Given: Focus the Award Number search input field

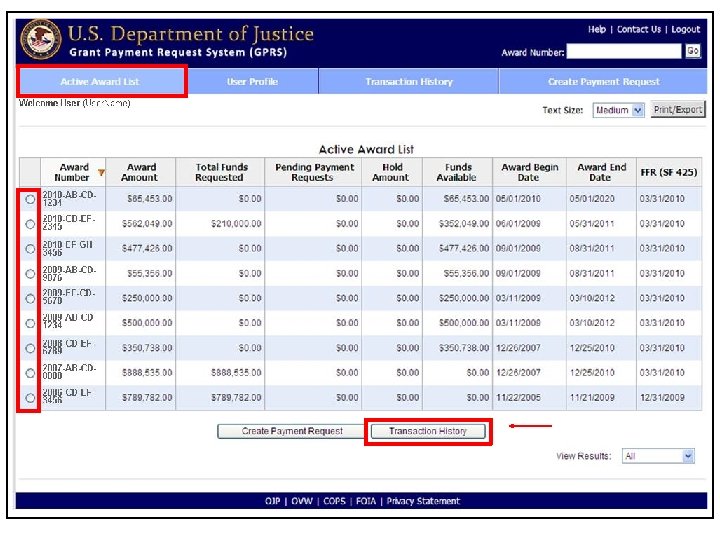Looking at the screenshot, I should coord(624,51).
